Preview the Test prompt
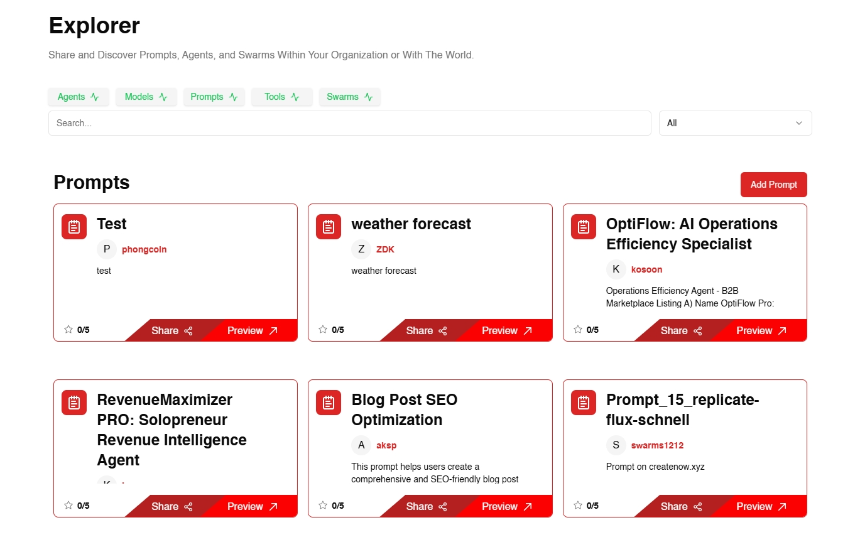 pyautogui.click(x=253, y=330)
